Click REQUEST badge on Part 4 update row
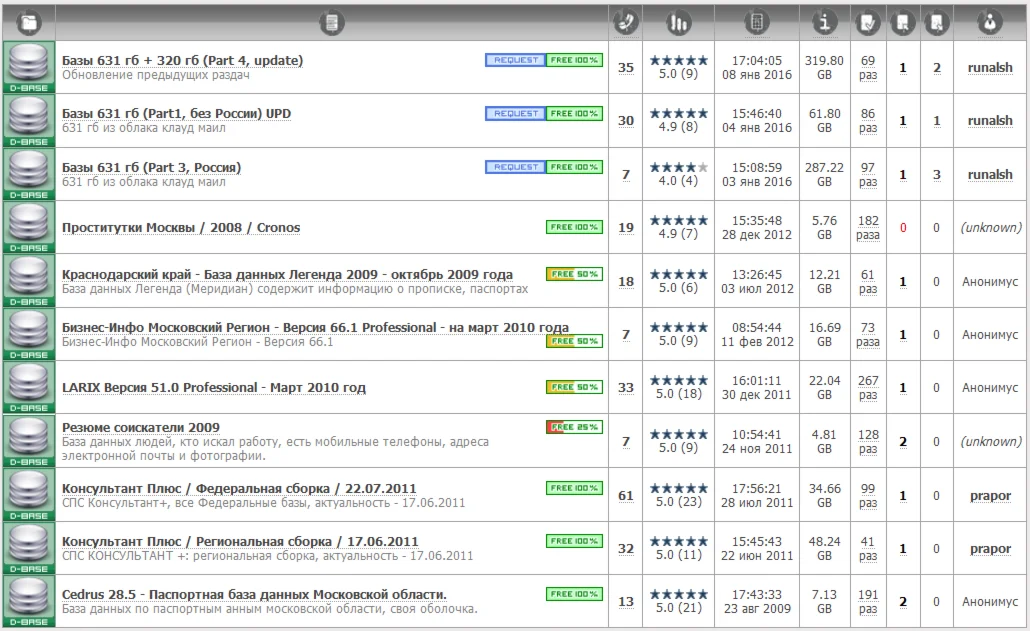 pos(516,60)
